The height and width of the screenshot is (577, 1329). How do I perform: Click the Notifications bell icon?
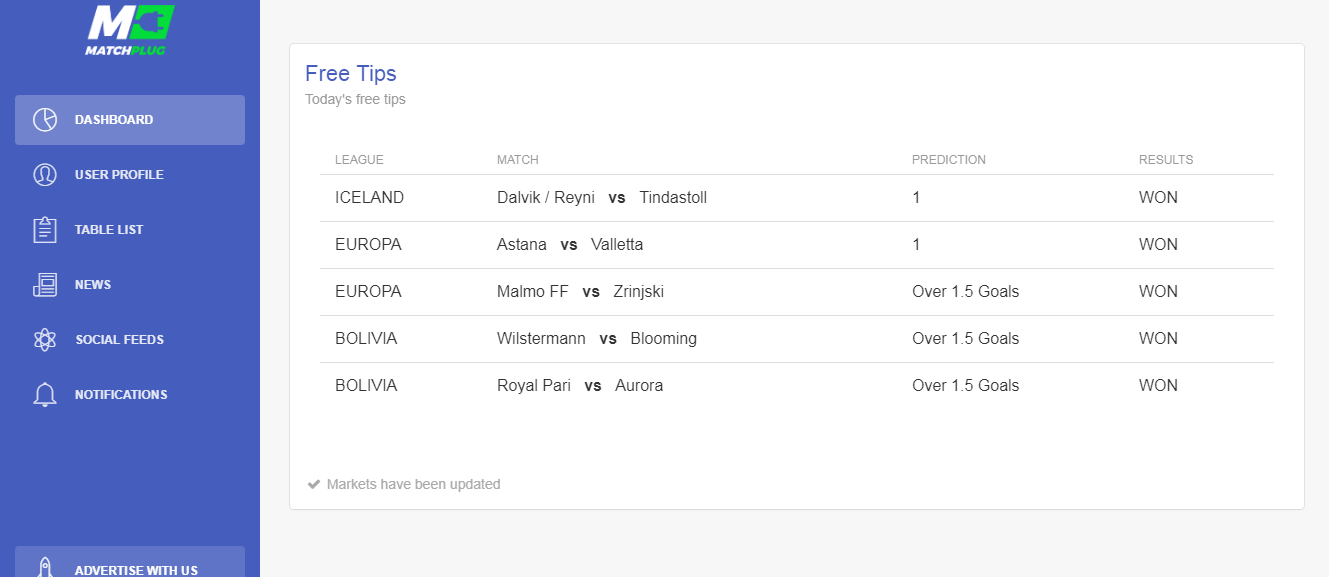(x=45, y=395)
